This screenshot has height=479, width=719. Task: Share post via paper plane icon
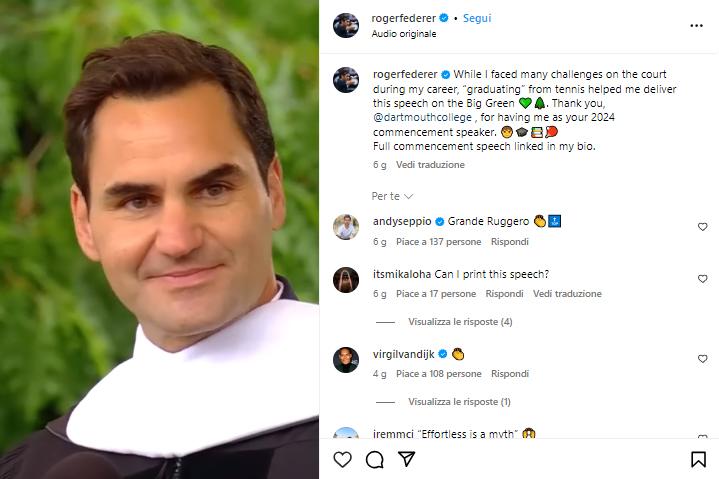click(407, 459)
